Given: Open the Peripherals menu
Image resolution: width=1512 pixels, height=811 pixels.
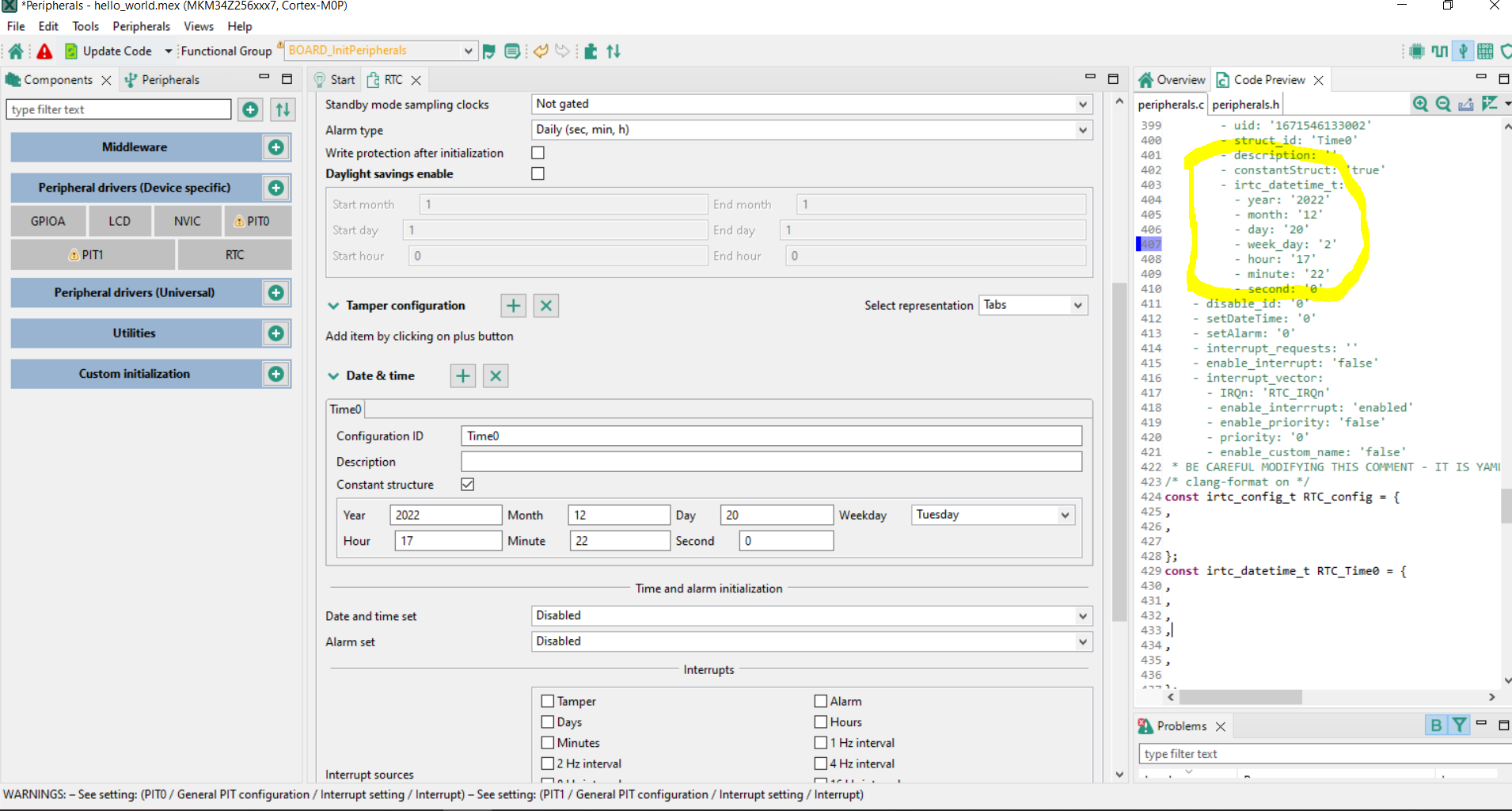Looking at the screenshot, I should pos(141,26).
